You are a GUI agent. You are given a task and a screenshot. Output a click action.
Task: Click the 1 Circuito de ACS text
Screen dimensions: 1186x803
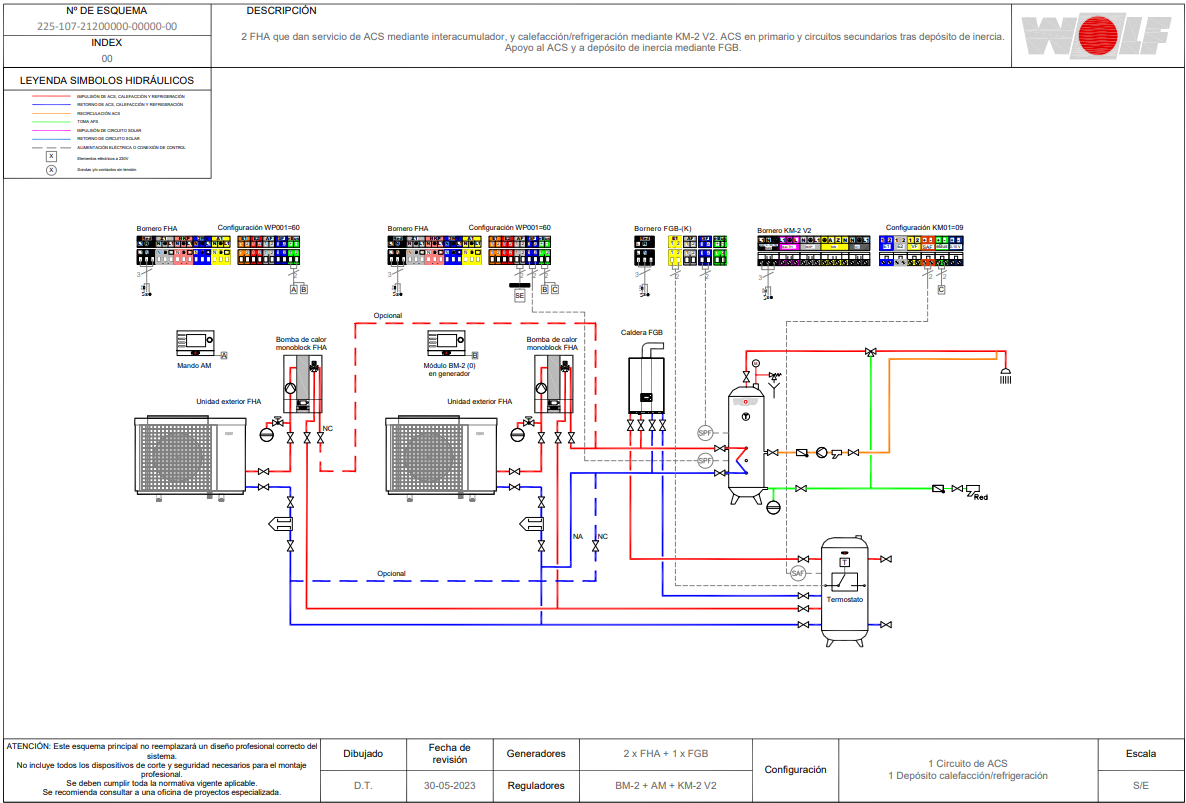968,764
